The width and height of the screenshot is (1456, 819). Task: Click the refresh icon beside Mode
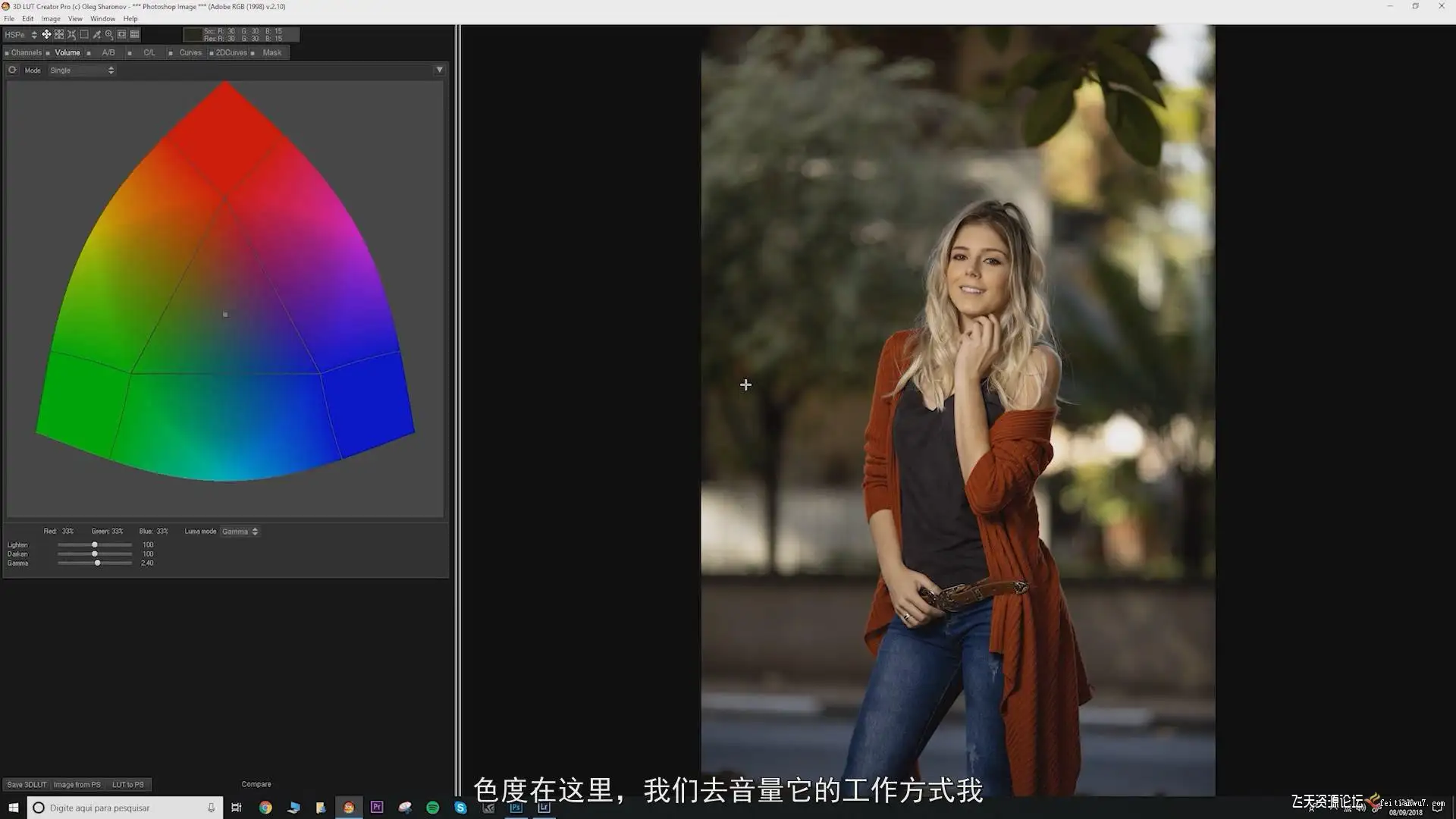point(12,70)
